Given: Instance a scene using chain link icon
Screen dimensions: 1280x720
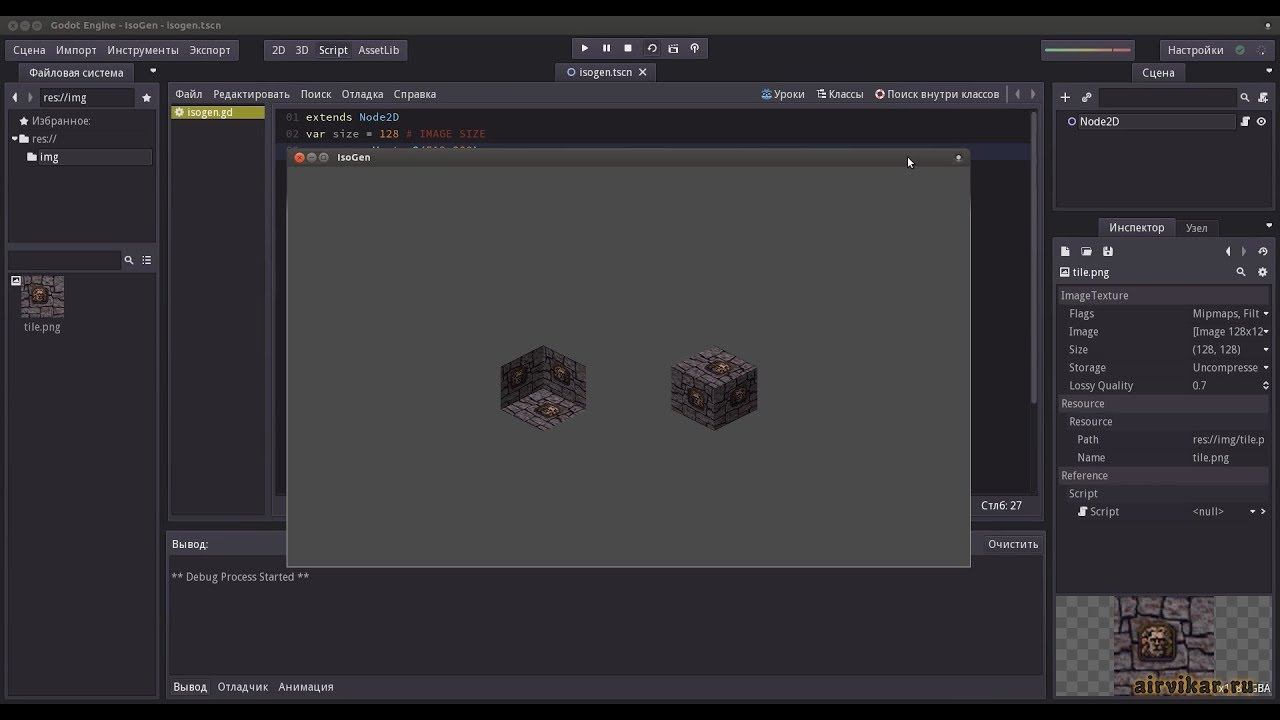Looking at the screenshot, I should [1086, 97].
